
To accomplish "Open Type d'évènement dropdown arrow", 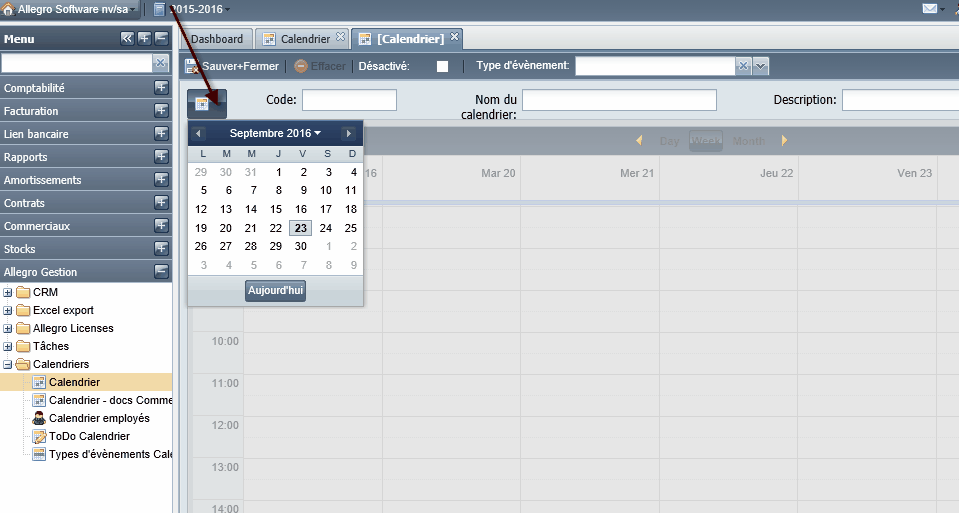I will coord(760,66).
